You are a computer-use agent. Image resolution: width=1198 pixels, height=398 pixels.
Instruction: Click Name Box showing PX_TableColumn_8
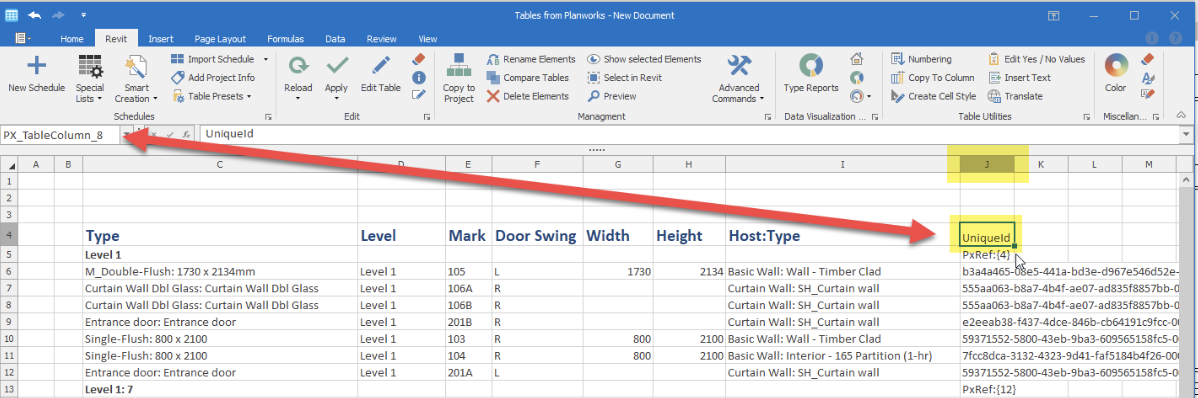click(x=60, y=134)
